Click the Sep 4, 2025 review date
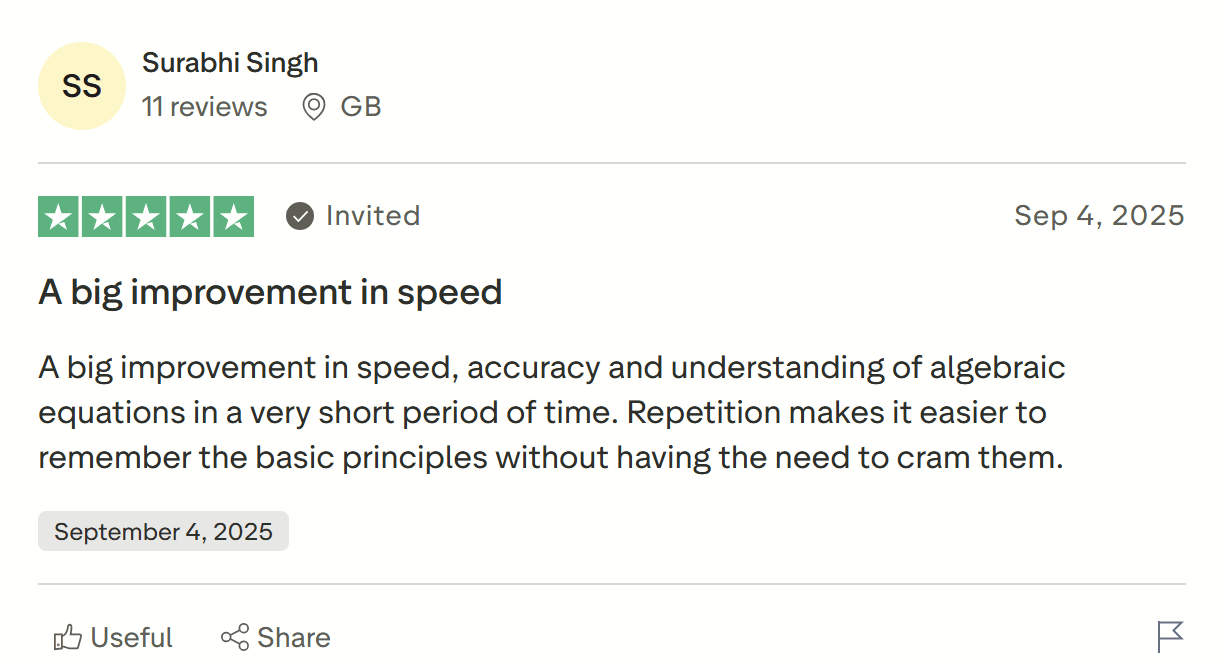Image resolution: width=1228 pixels, height=669 pixels. tap(1099, 216)
